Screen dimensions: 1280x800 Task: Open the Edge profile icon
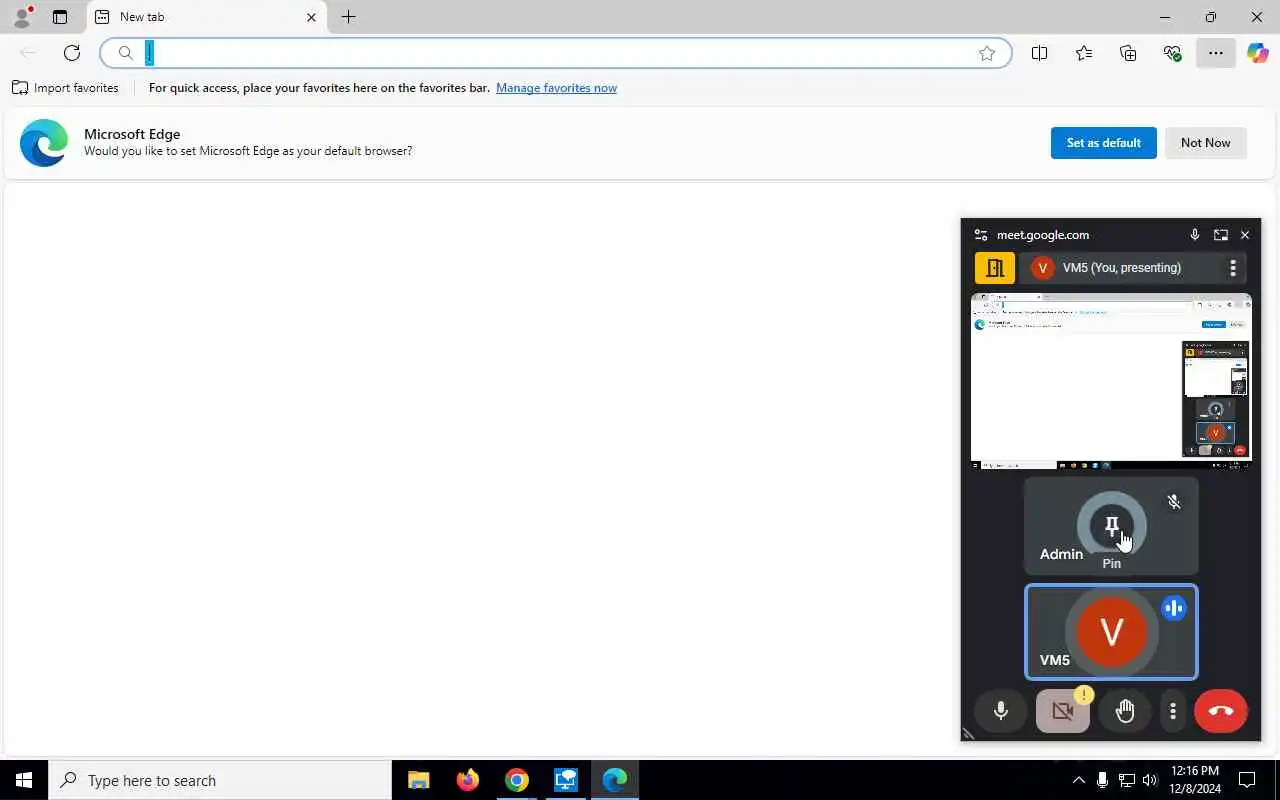point(21,17)
